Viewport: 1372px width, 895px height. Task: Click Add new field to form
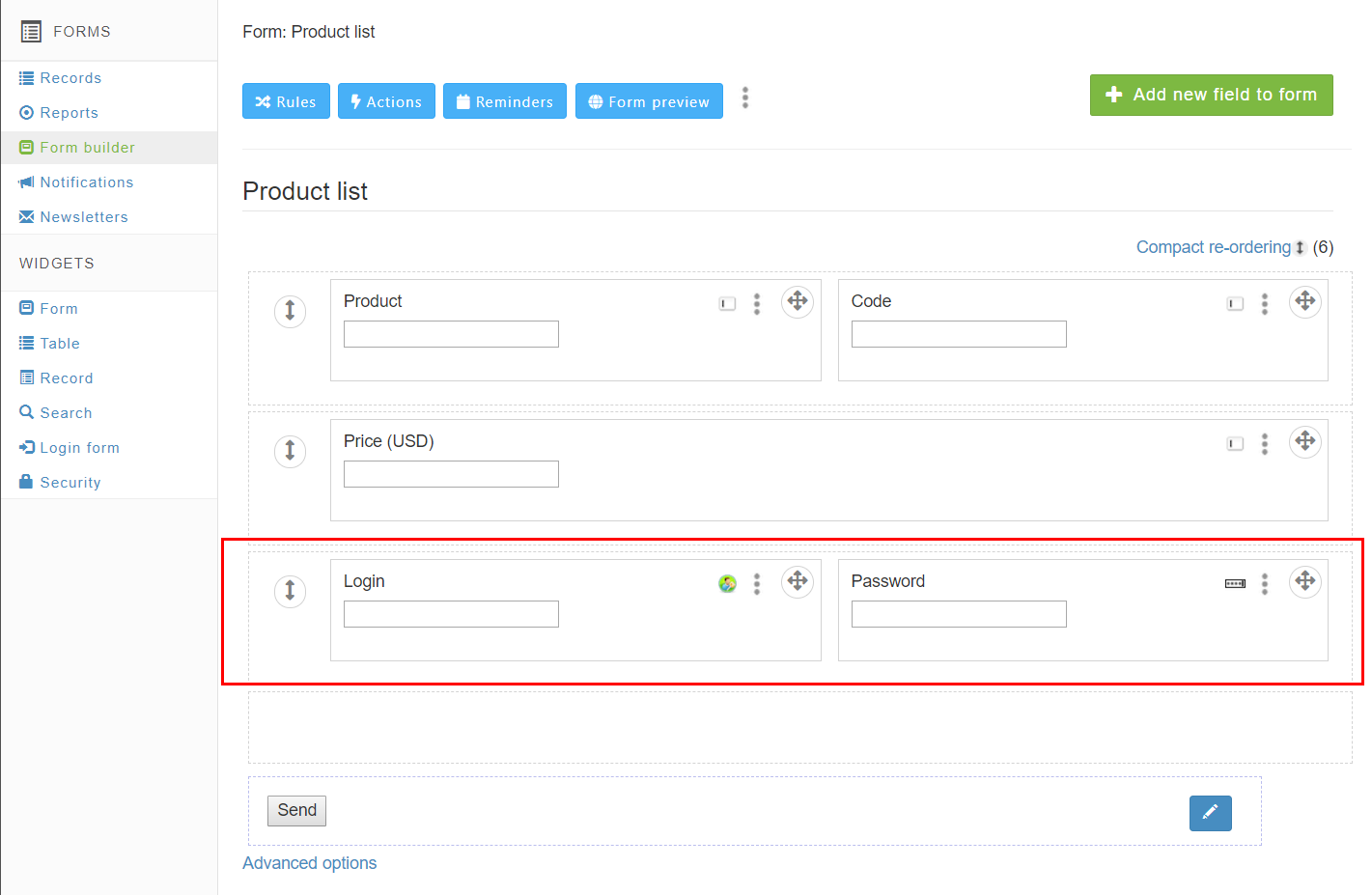(x=1212, y=95)
